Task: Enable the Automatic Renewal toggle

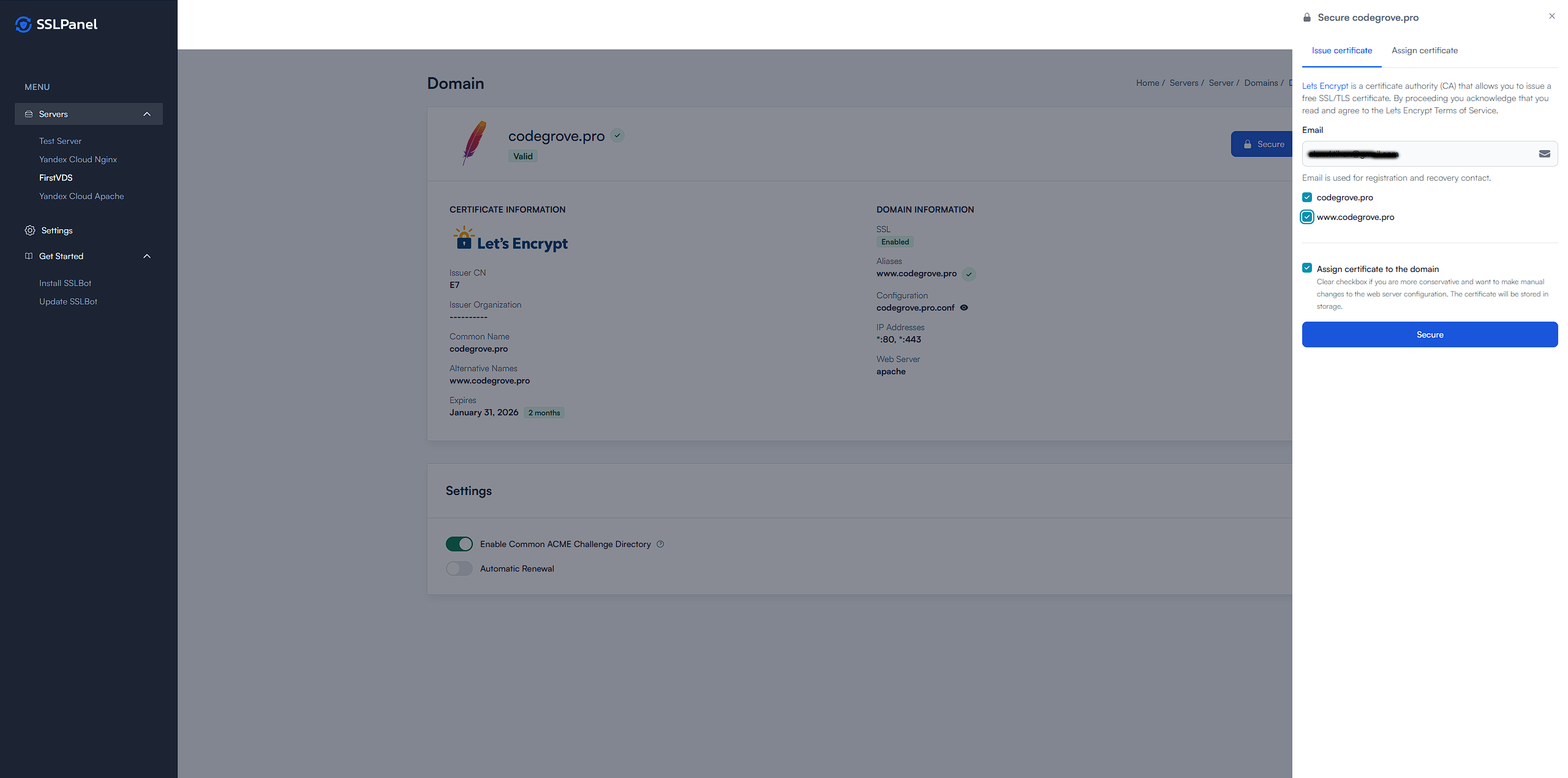Action: pos(459,568)
